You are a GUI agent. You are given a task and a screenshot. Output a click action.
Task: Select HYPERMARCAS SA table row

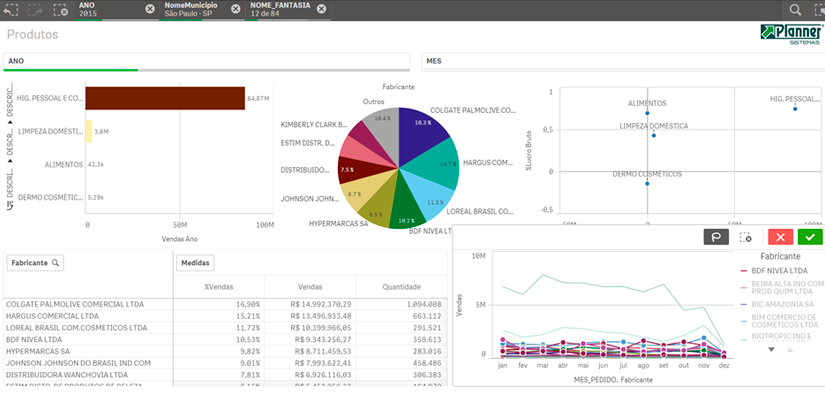click(x=225, y=351)
